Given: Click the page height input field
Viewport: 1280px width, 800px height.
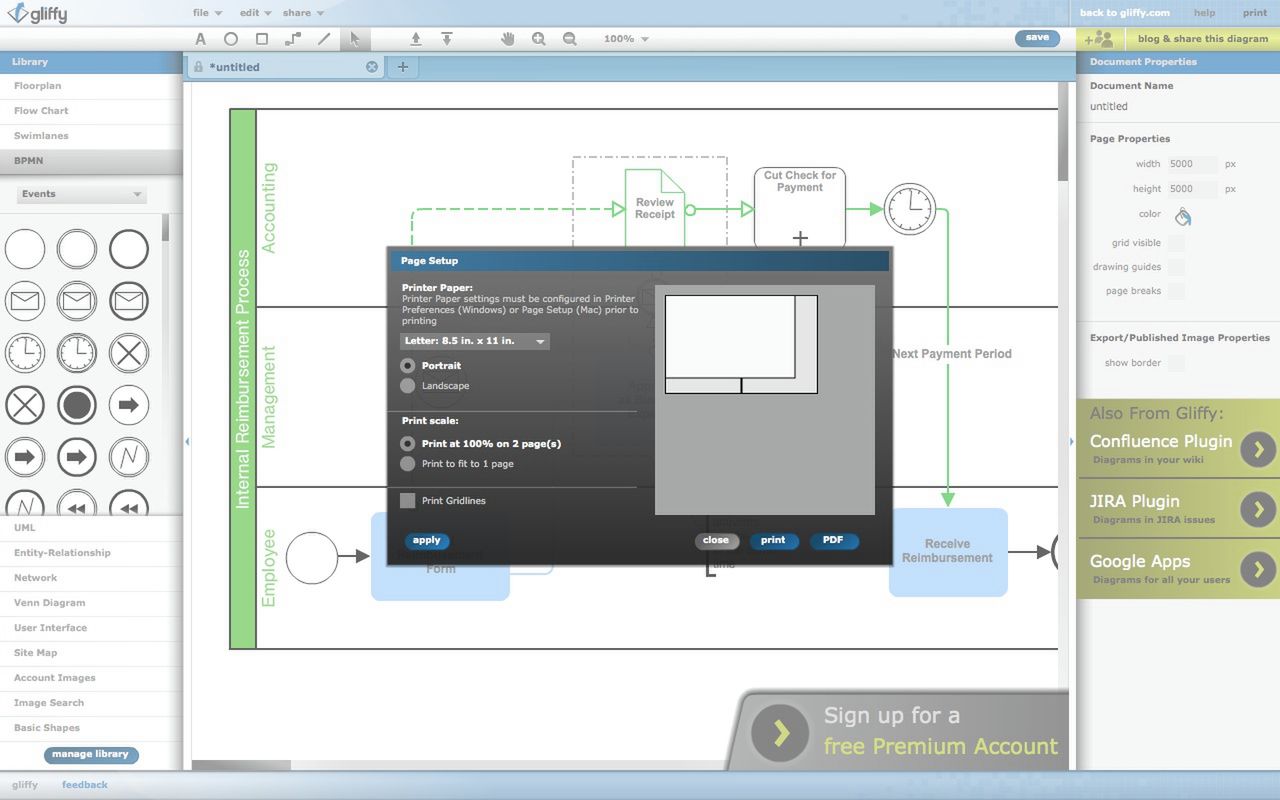Looking at the screenshot, I should tap(1193, 189).
